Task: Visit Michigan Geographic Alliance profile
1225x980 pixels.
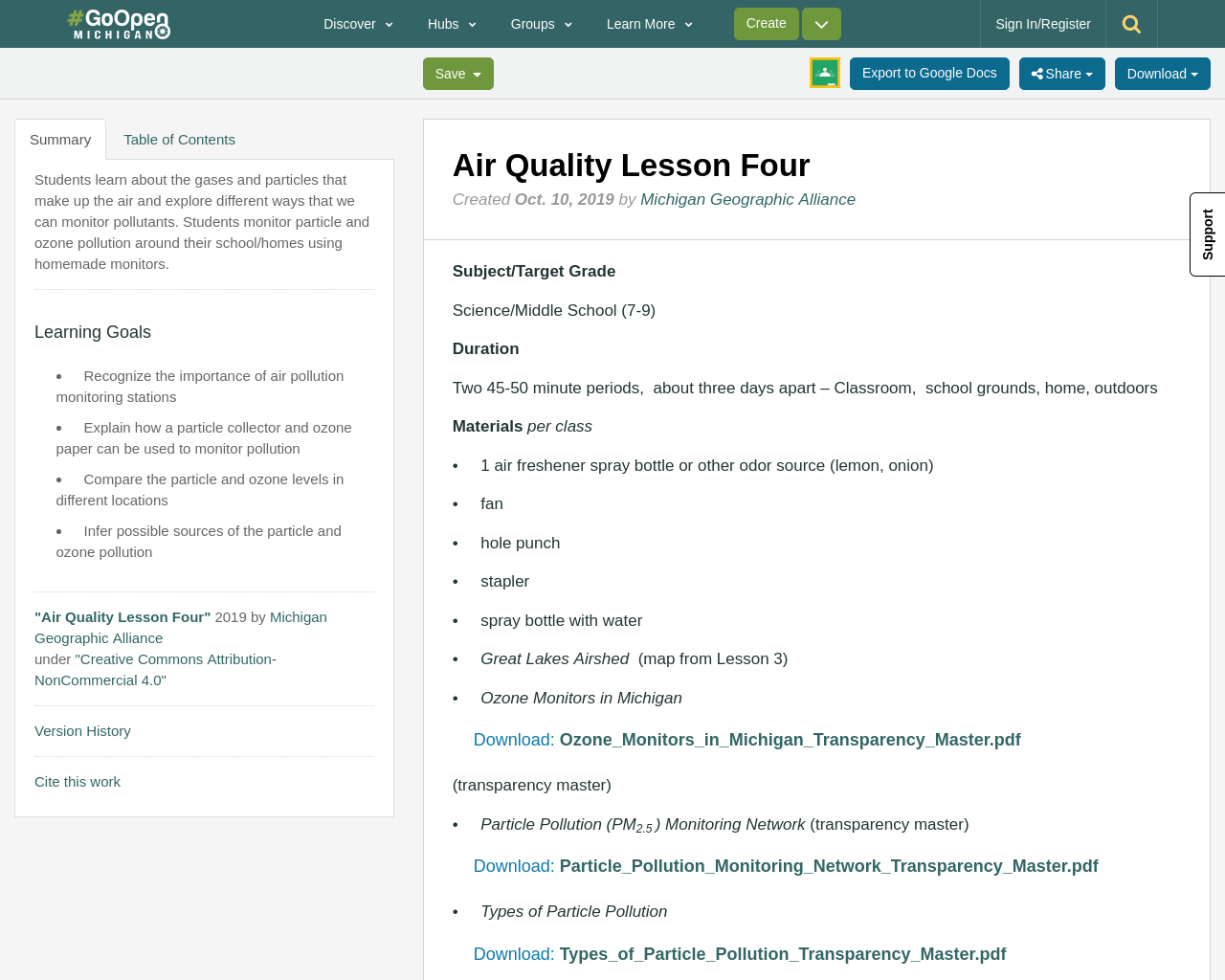Action: point(747,198)
